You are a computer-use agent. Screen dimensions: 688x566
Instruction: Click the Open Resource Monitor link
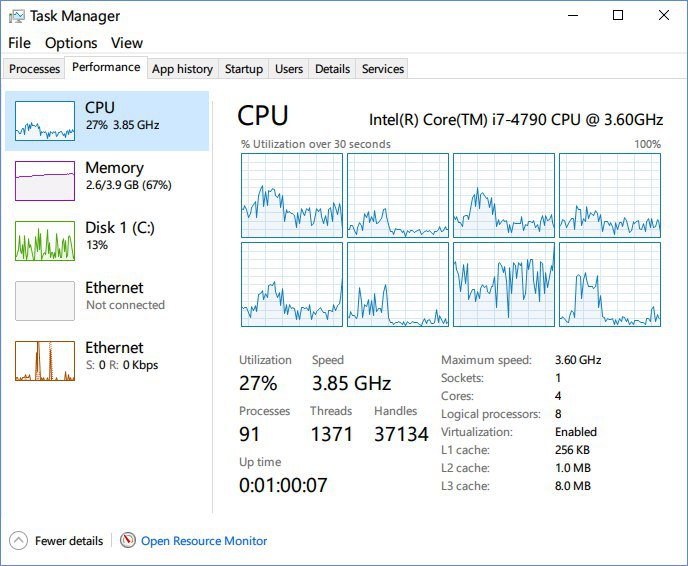coord(204,541)
